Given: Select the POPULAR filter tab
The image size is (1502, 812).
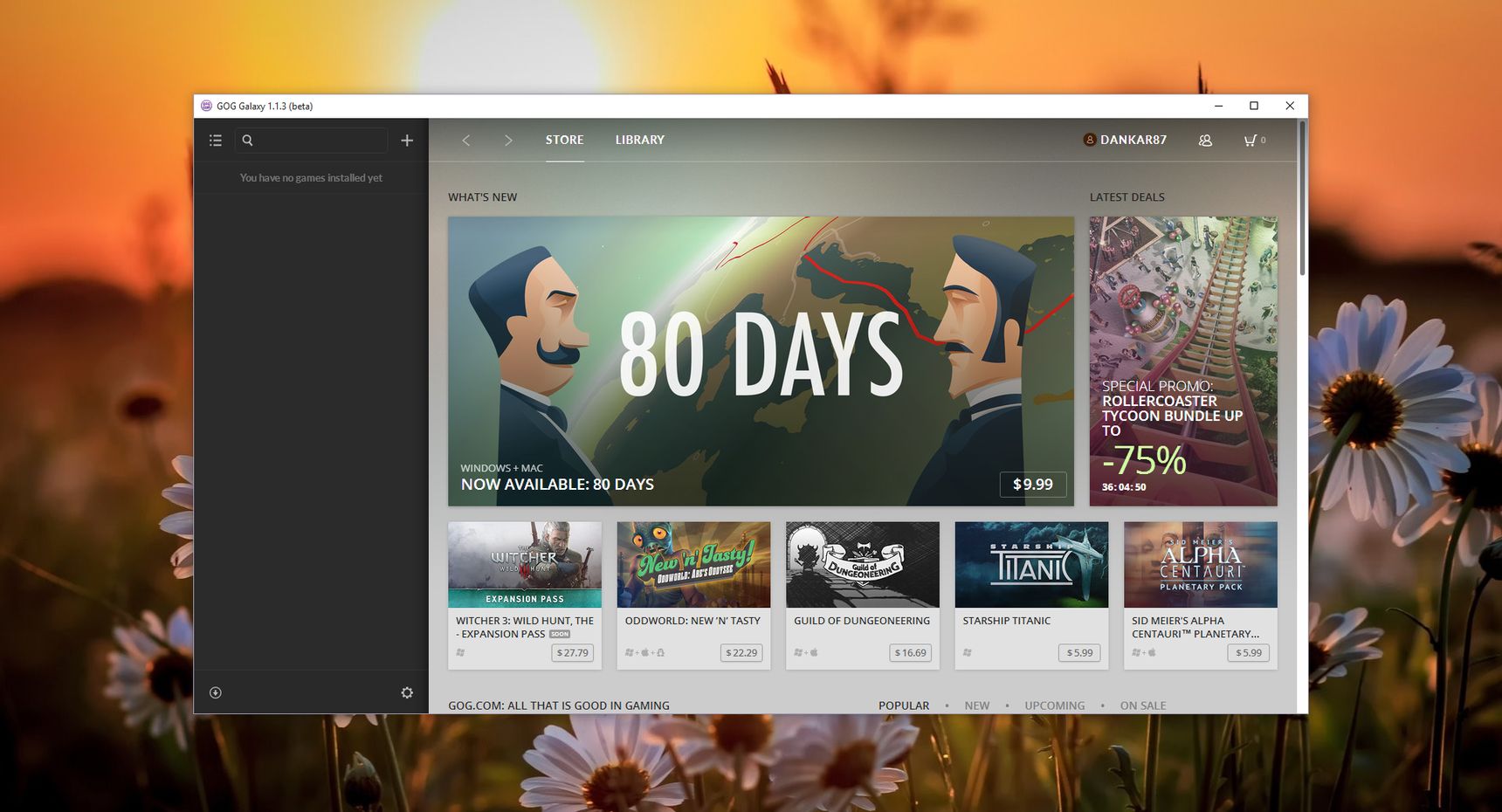Looking at the screenshot, I should (904, 705).
